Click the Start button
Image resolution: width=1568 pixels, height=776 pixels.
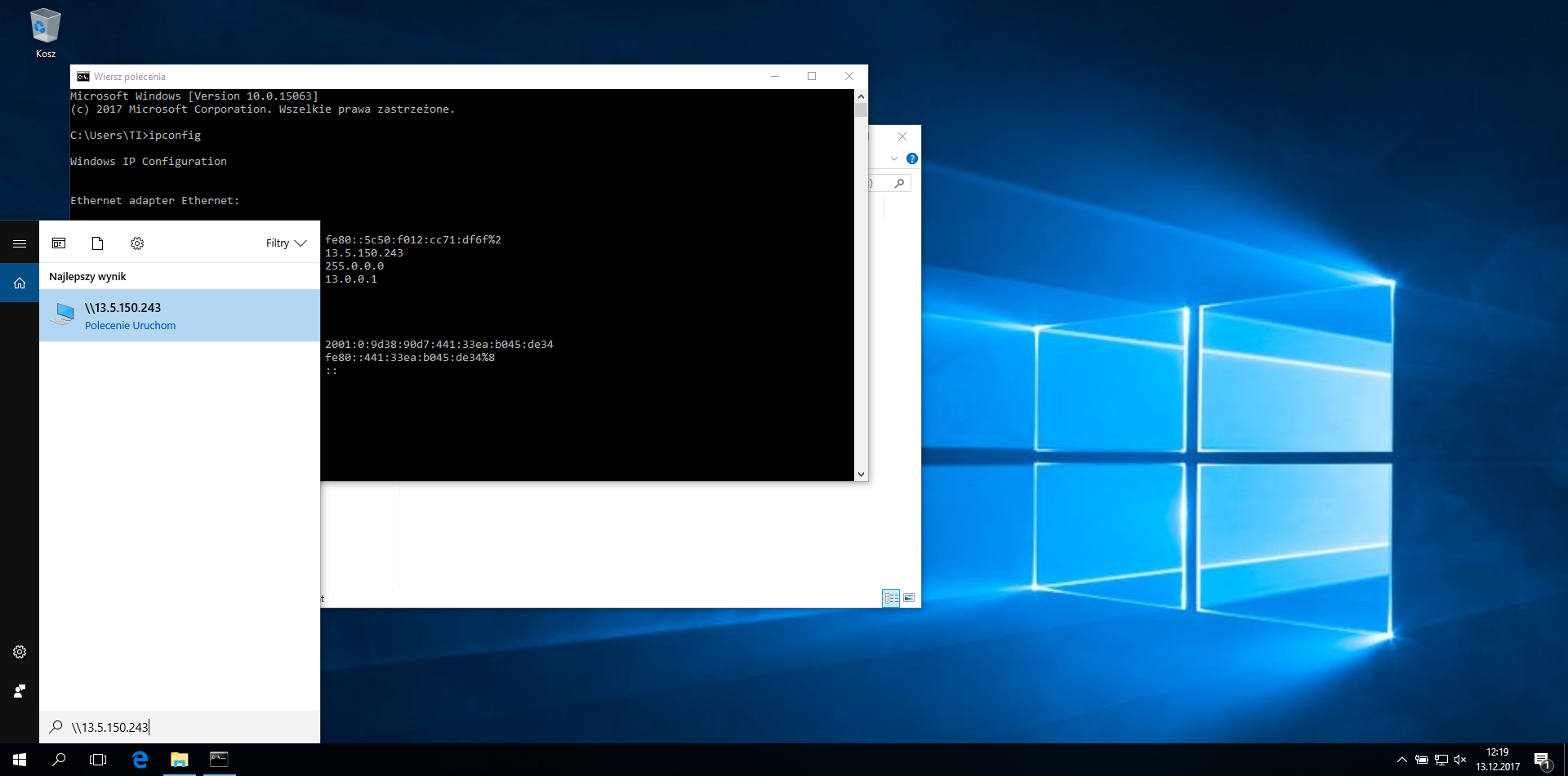[x=20, y=760]
